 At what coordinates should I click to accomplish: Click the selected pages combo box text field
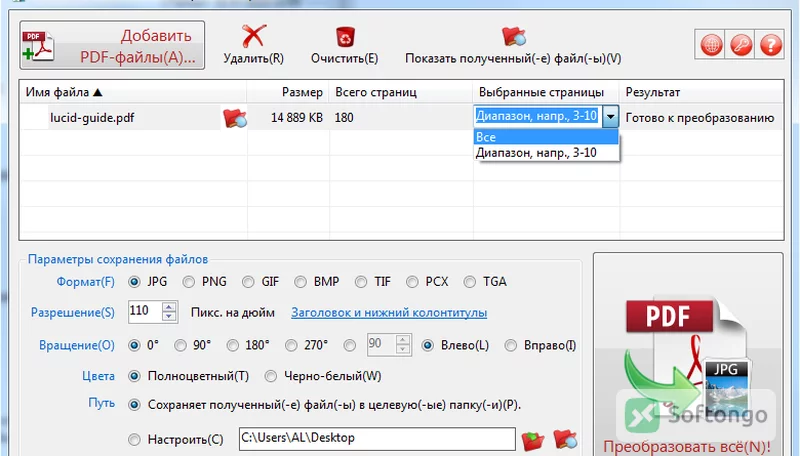[x=537, y=116]
